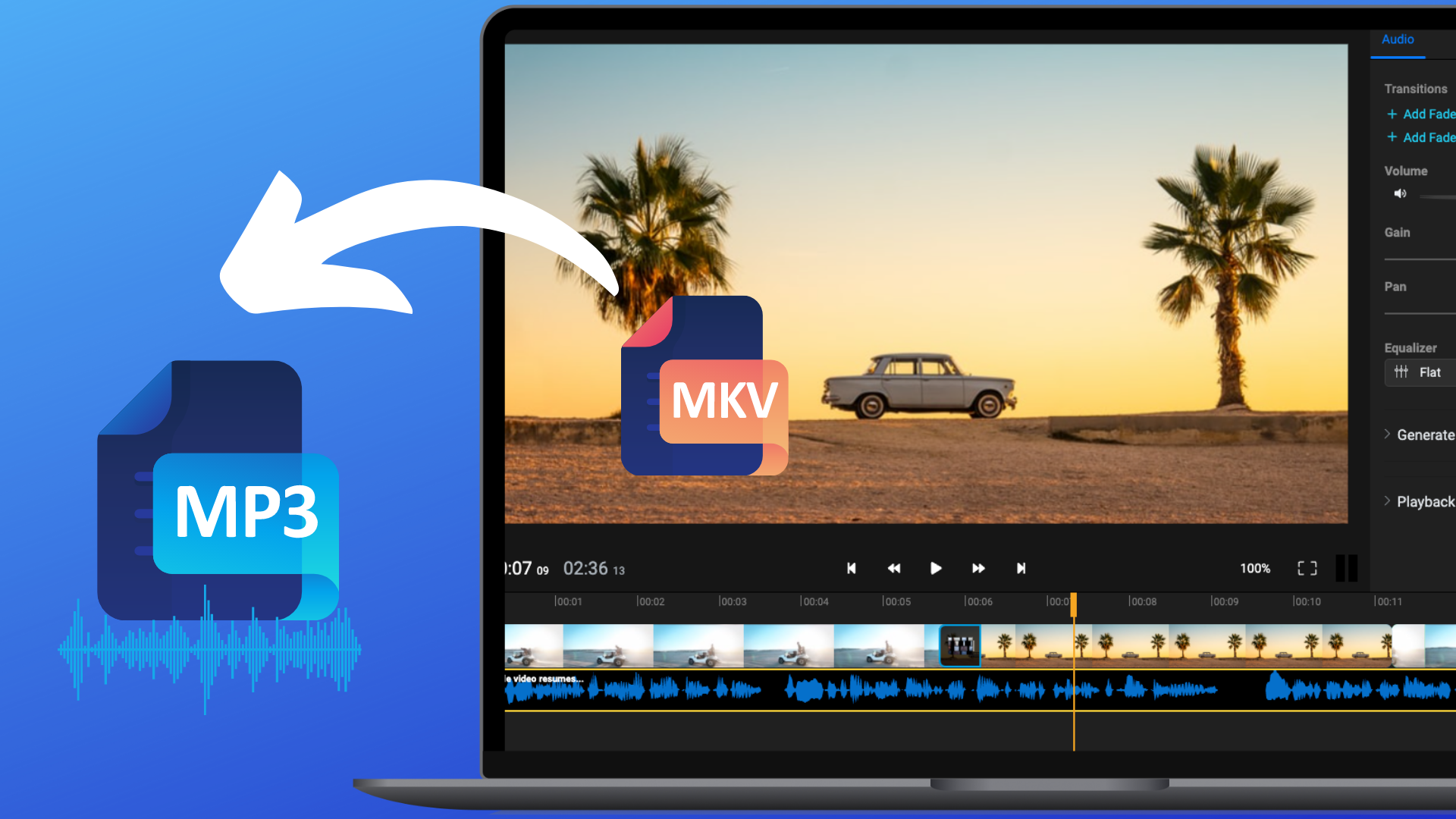
Task: Click the skip to end playback icon
Action: [x=1021, y=568]
